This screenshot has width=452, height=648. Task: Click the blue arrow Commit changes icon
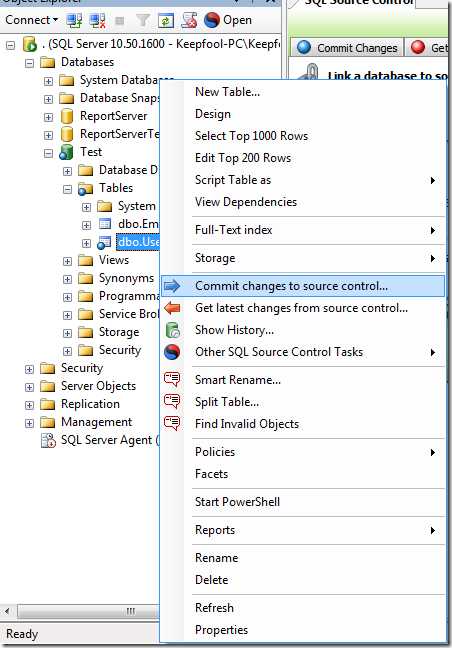coord(172,286)
